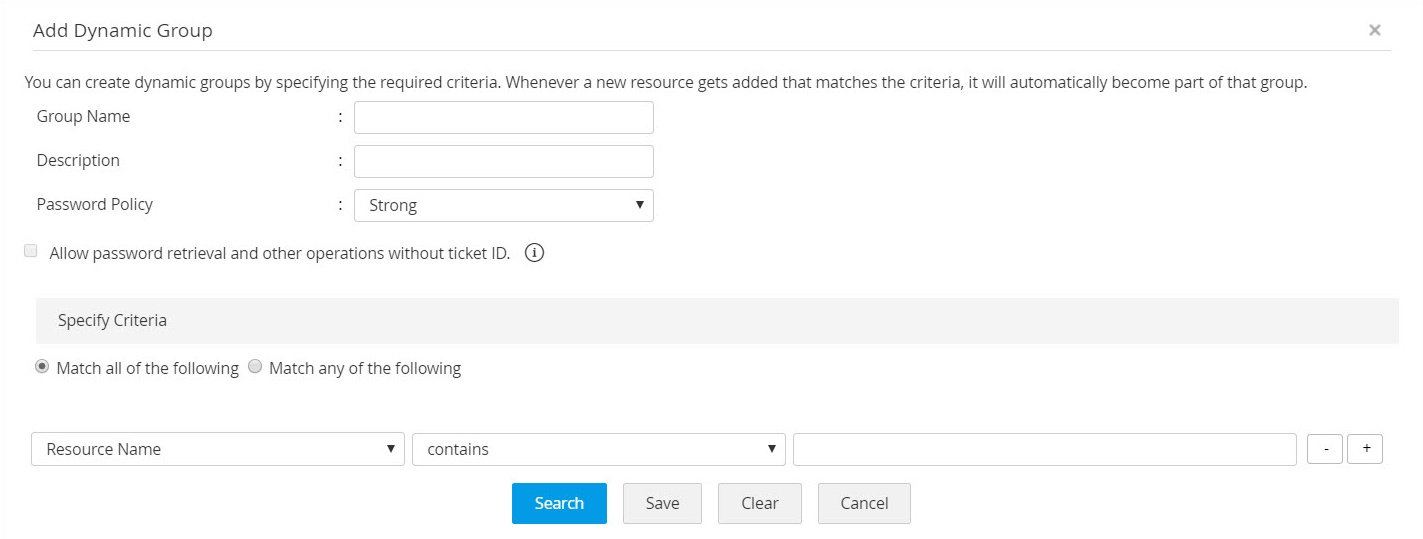Image resolution: width=1423 pixels, height=539 pixels.
Task: Click the Specify Criteria section header
Action: coord(112,321)
